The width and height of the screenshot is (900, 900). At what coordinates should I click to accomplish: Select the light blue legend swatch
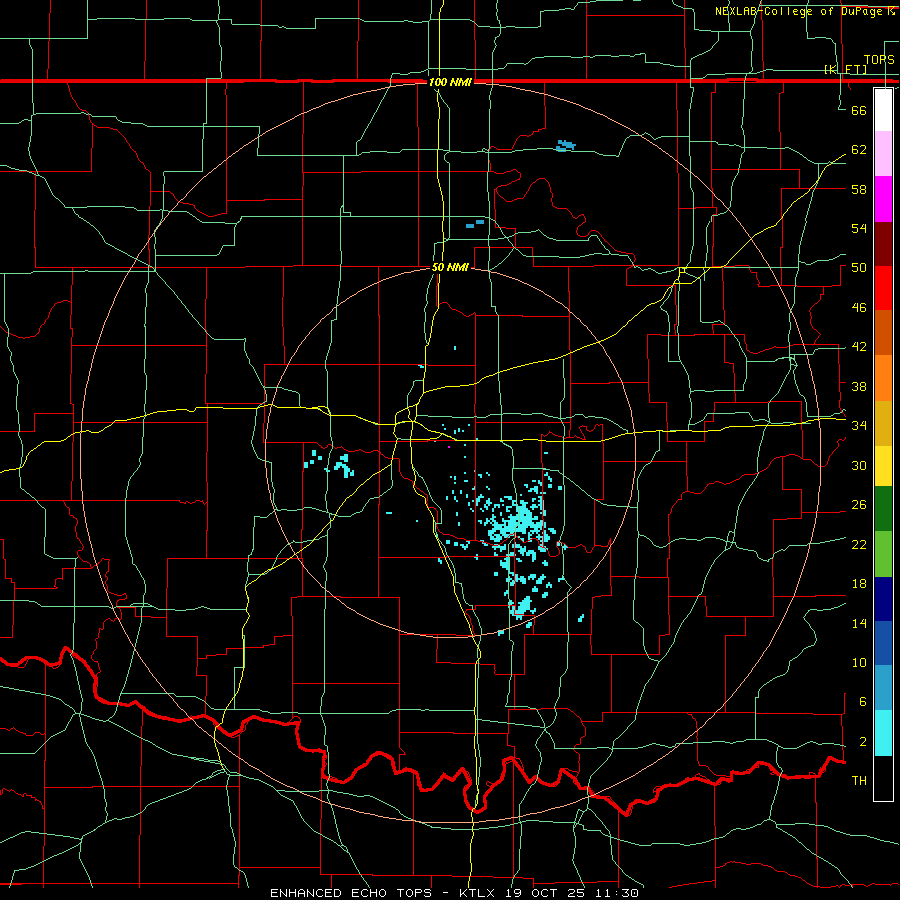[x=883, y=688]
